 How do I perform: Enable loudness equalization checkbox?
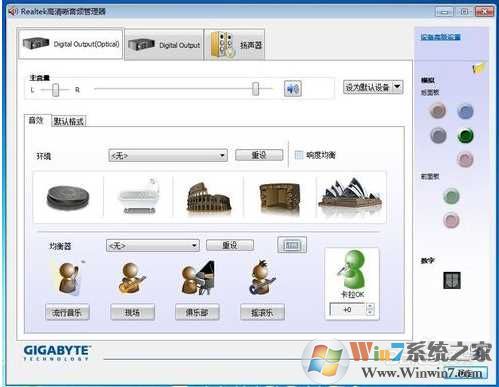299,155
